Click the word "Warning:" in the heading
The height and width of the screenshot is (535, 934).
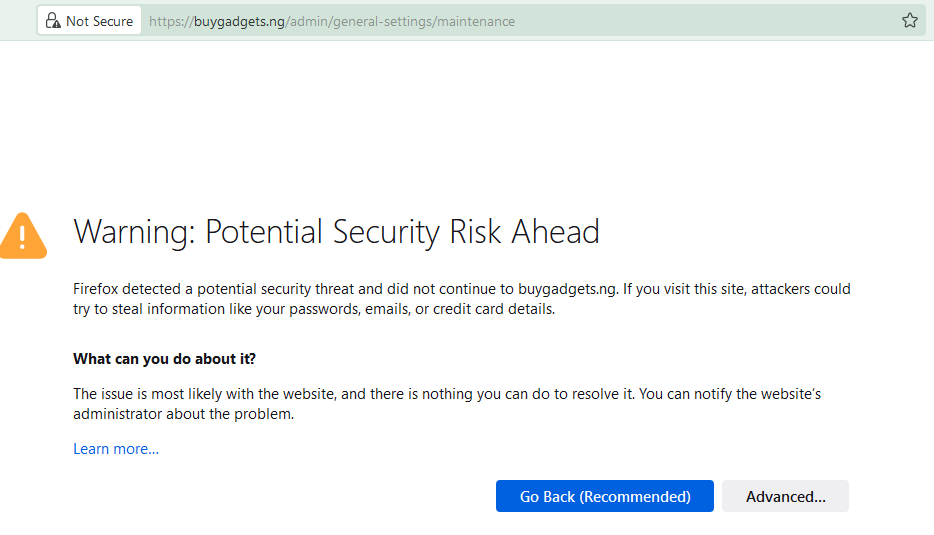click(135, 232)
